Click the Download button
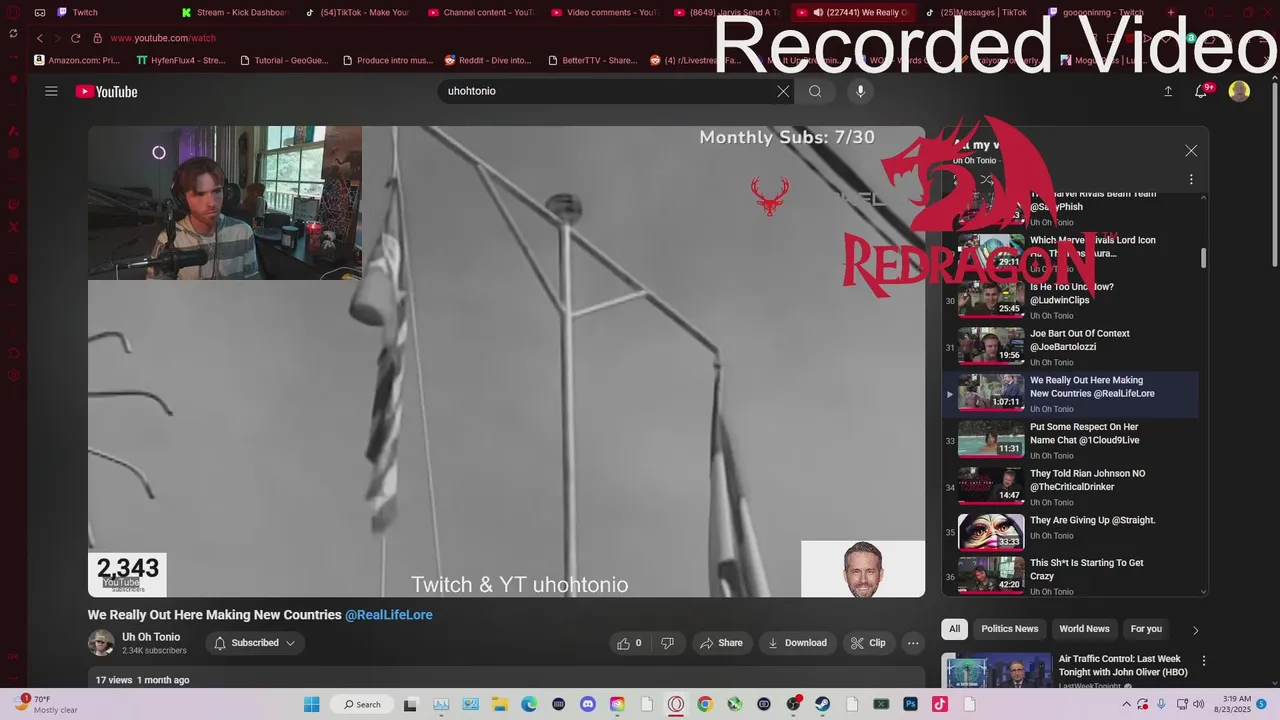The width and height of the screenshot is (1280, 720). (797, 643)
